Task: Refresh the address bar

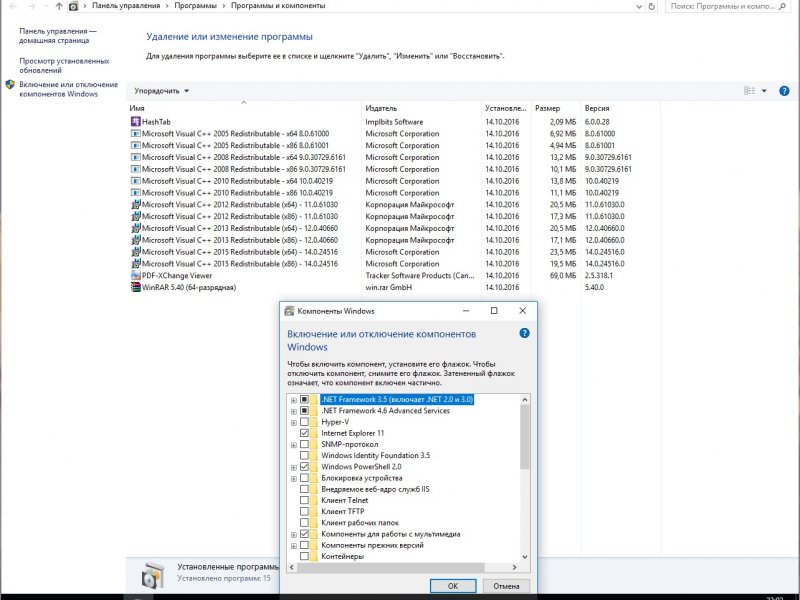Action: [652, 6]
